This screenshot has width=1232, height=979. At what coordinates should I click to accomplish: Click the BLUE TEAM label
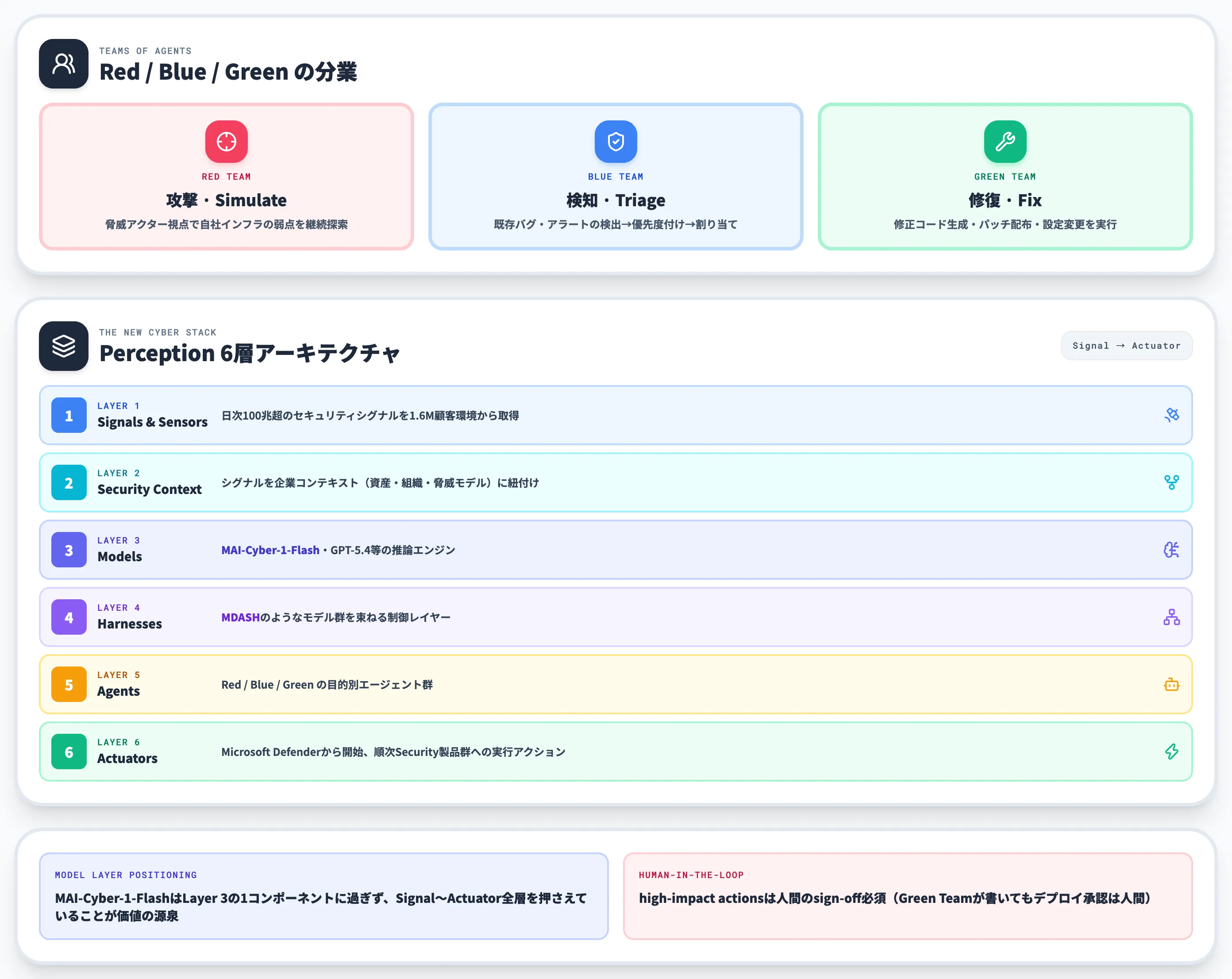click(x=616, y=177)
